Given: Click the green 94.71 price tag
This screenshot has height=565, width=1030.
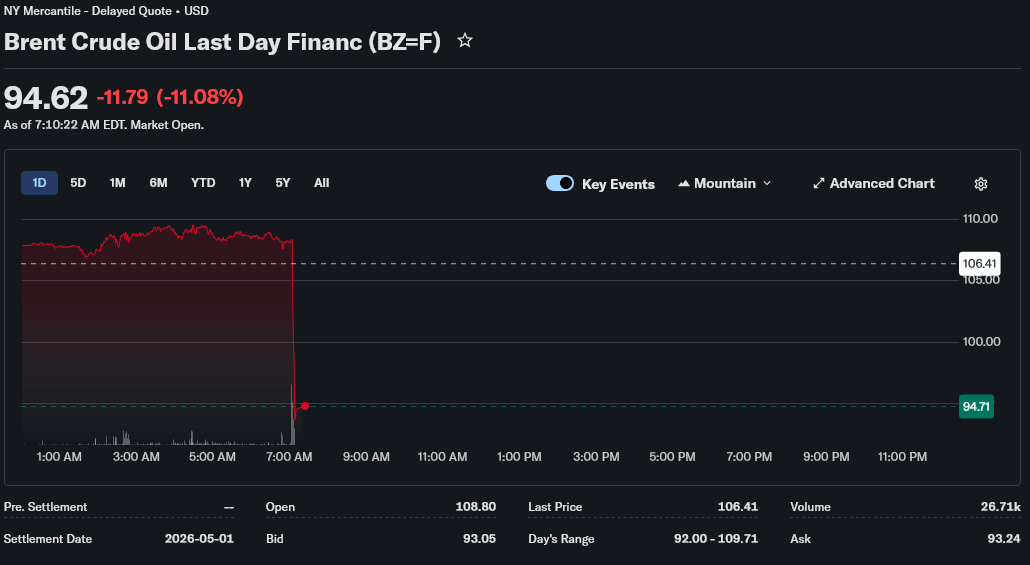Looking at the screenshot, I should pyautogui.click(x=976, y=406).
